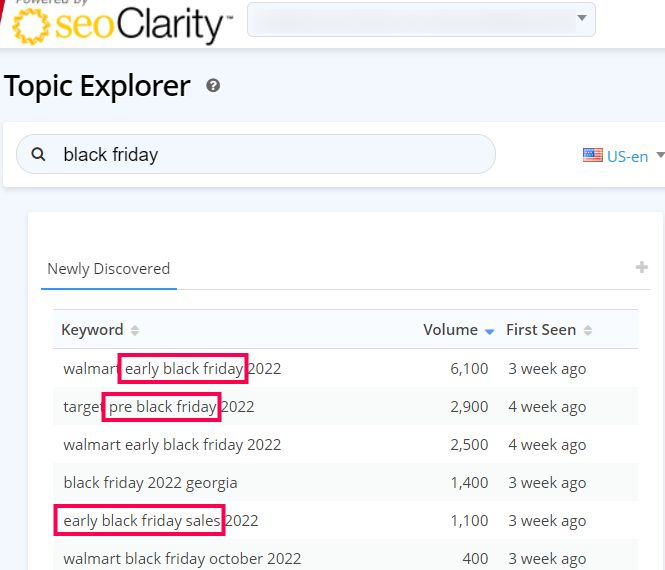Click the seoClarity logo
665x570 pixels.
tap(122, 25)
